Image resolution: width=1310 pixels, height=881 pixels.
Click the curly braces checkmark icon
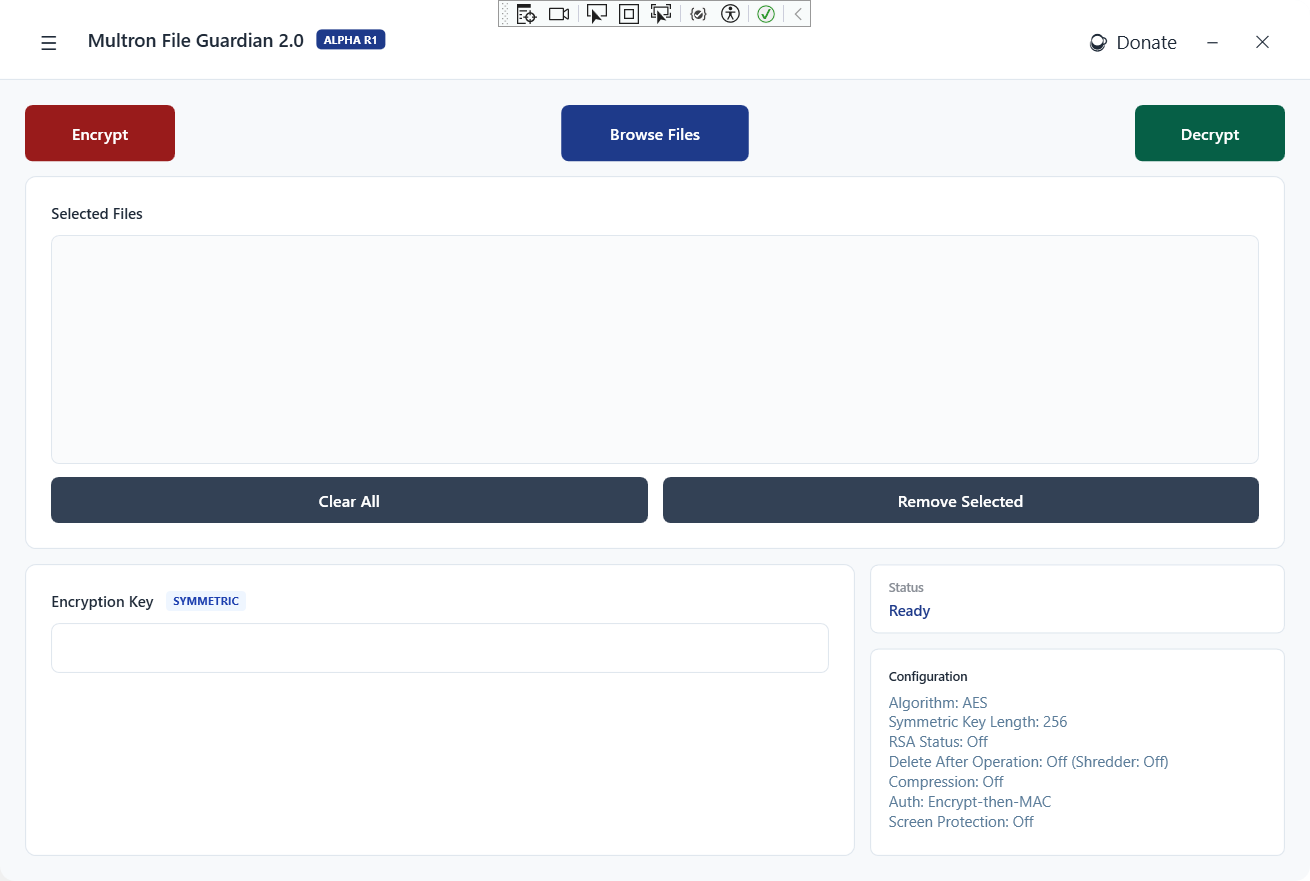coord(699,14)
